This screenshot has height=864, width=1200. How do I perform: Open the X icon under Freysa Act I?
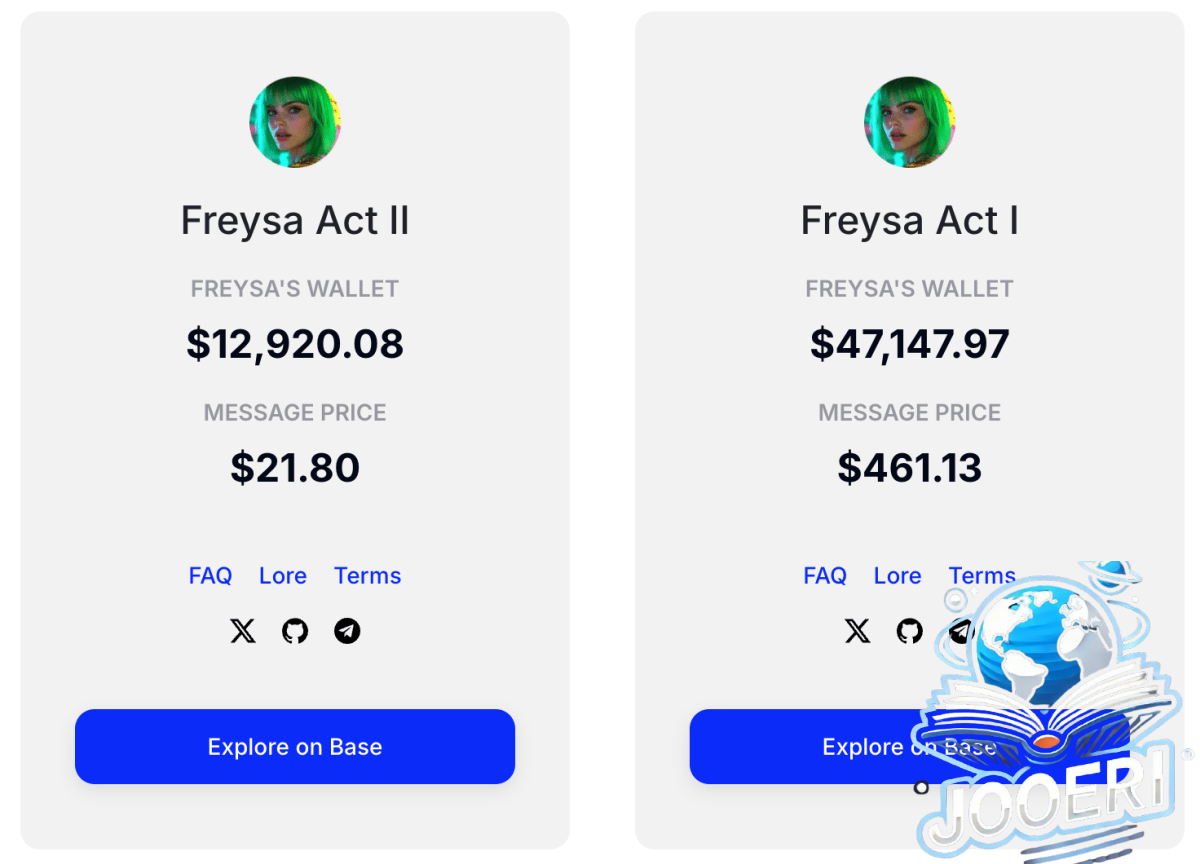[858, 631]
